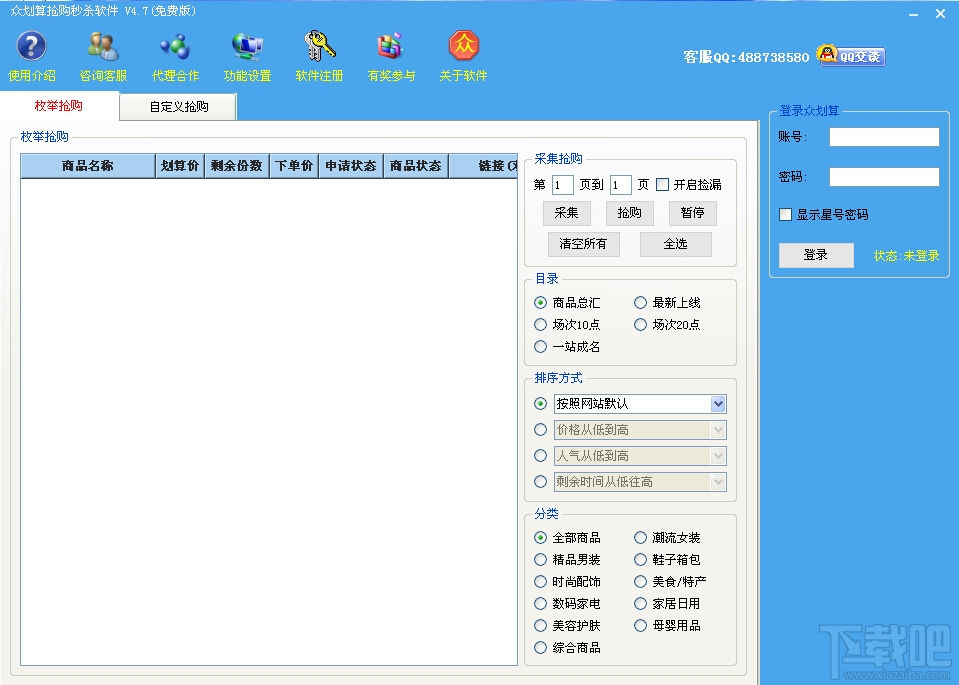This screenshot has width=959, height=685.
Task: Select radio beside 剩余时间从低往高 sort
Action: pyautogui.click(x=540, y=482)
